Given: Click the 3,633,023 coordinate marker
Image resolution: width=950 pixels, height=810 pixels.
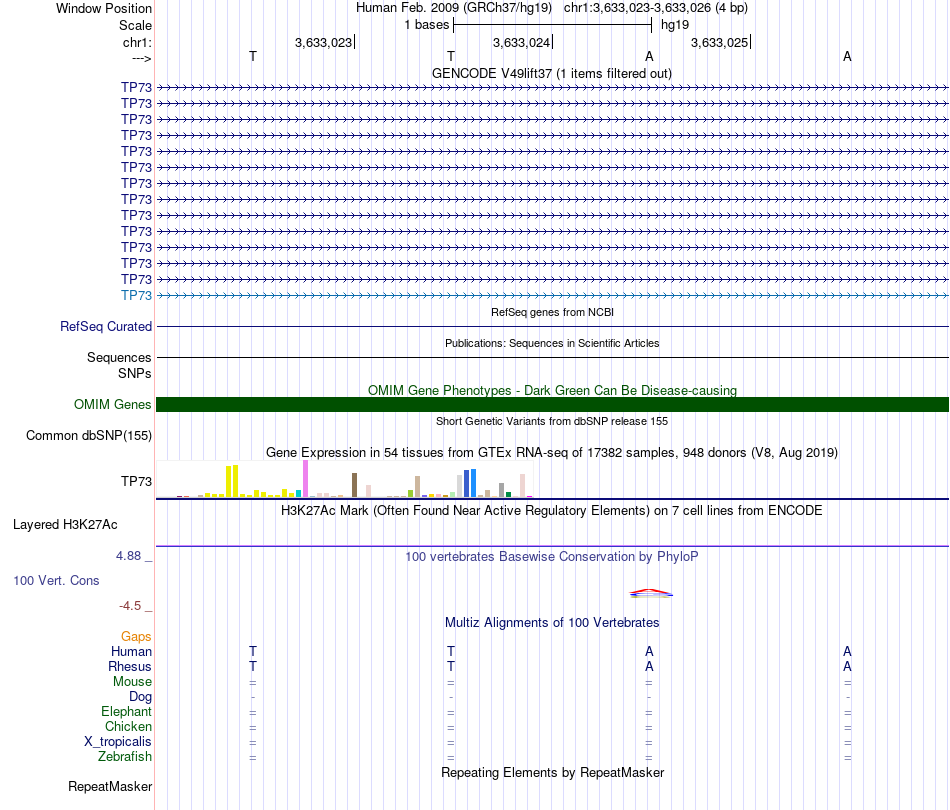Looking at the screenshot, I should coord(324,42).
